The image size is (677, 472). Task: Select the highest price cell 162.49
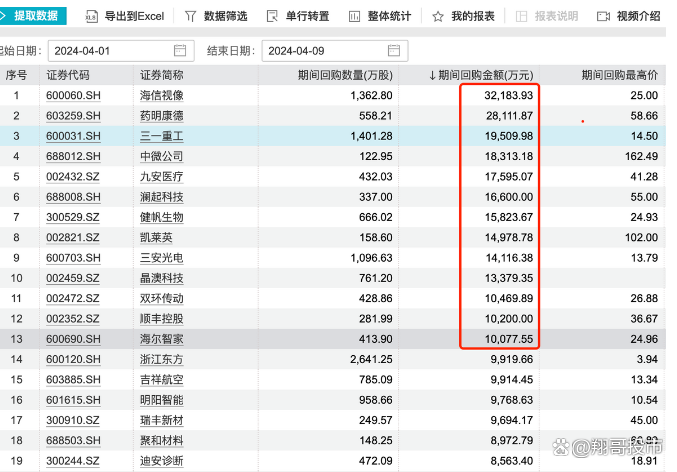pyautogui.click(x=641, y=156)
